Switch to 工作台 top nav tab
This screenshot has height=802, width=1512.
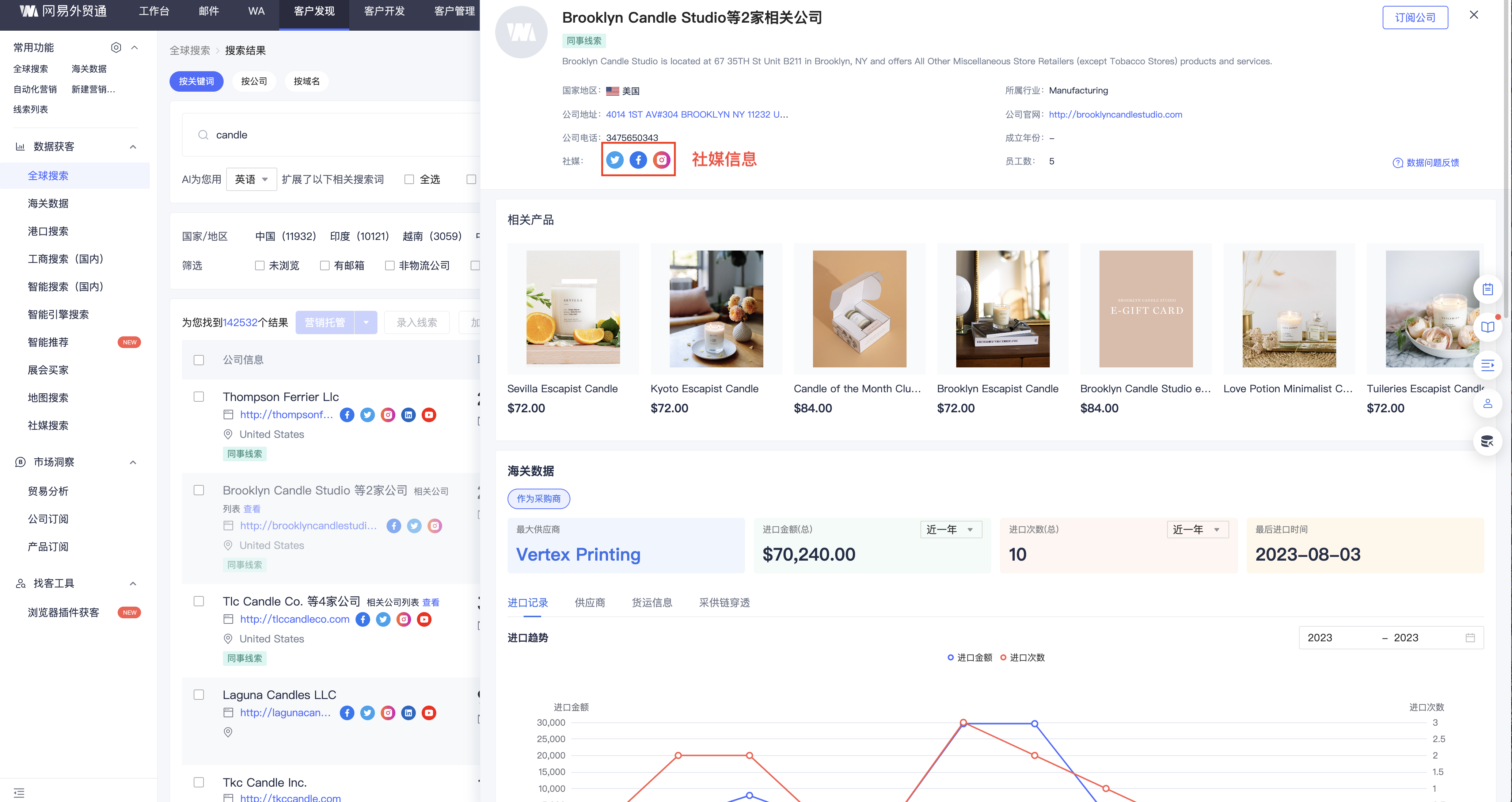coord(154,11)
